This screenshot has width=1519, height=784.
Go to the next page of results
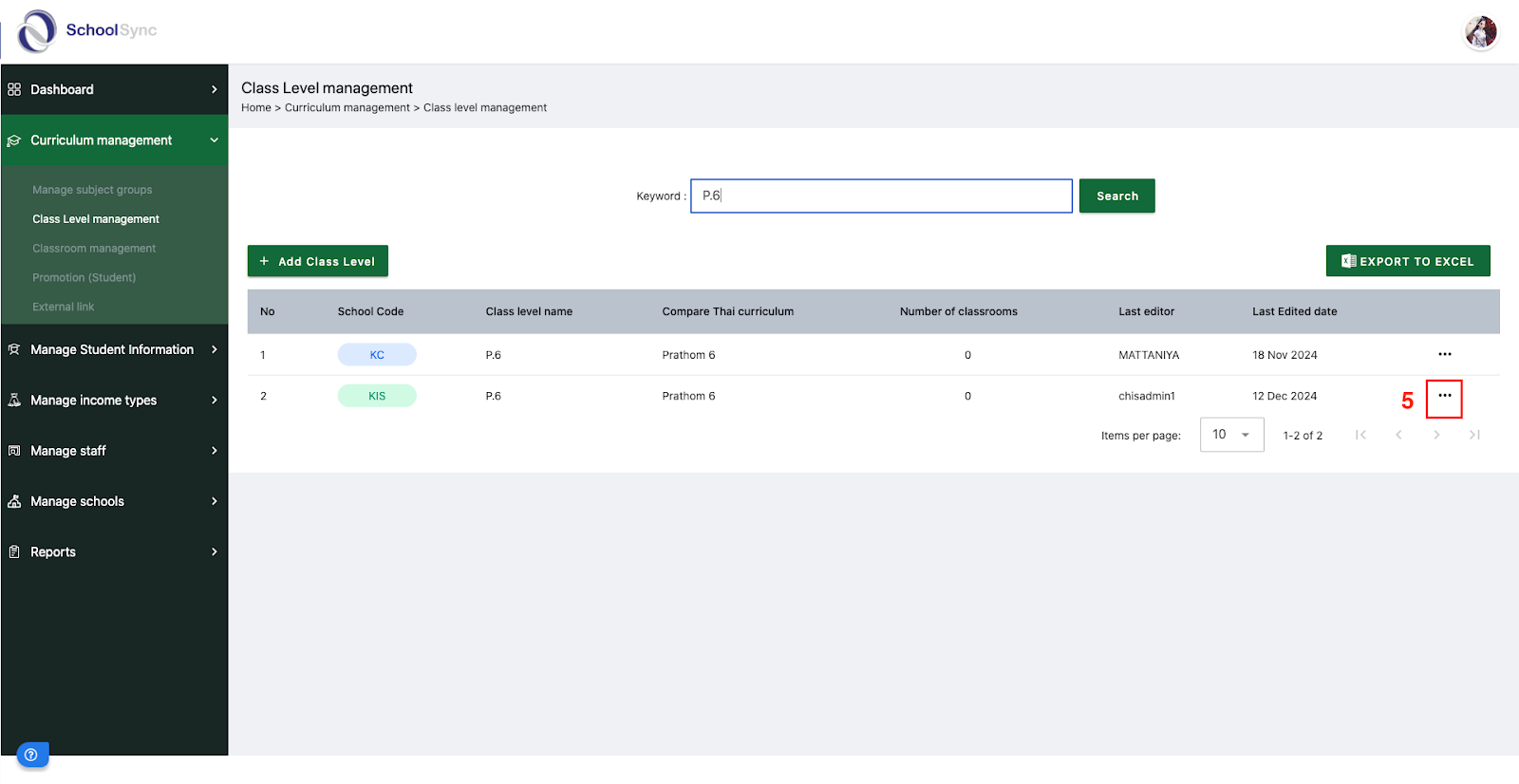pyautogui.click(x=1436, y=435)
